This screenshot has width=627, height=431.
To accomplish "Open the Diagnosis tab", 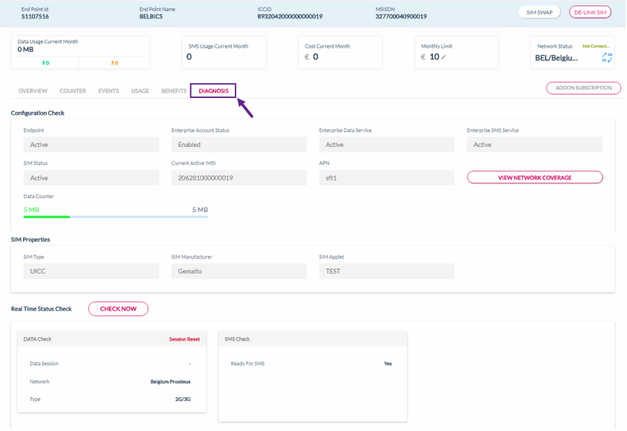I will click(x=213, y=91).
